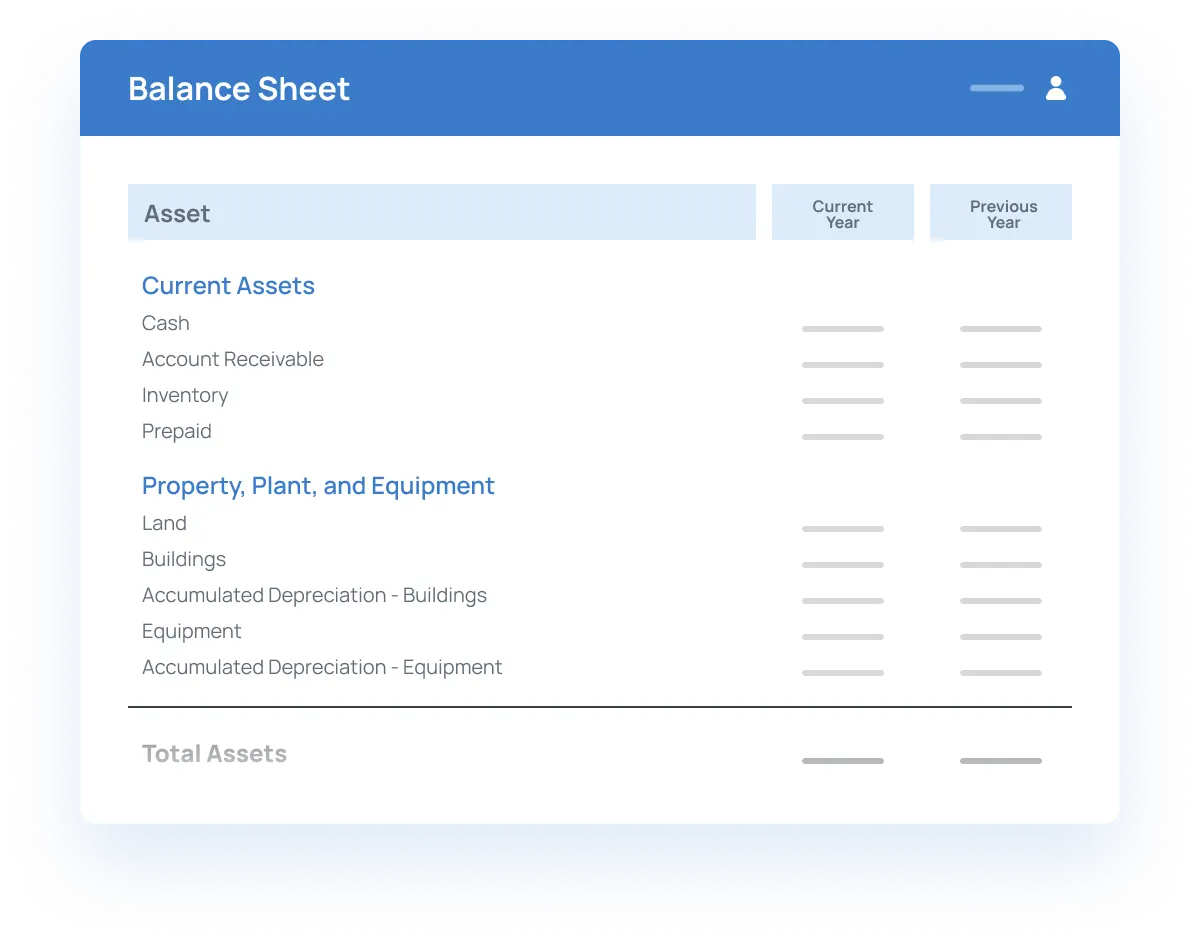Image resolution: width=1200 pixels, height=944 pixels.
Task: Select the Cash value bar under Current Year
Action: [x=842, y=329]
